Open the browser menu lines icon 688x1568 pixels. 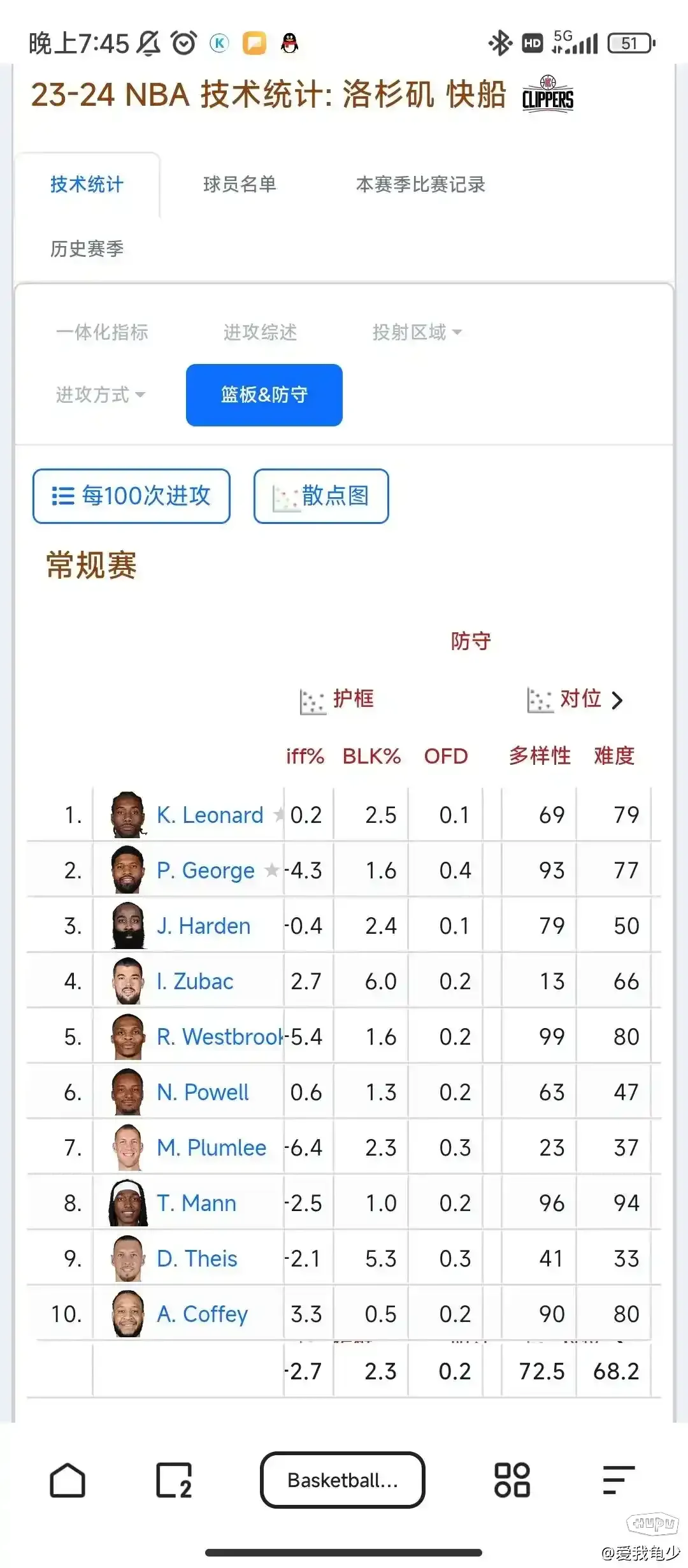click(619, 1479)
